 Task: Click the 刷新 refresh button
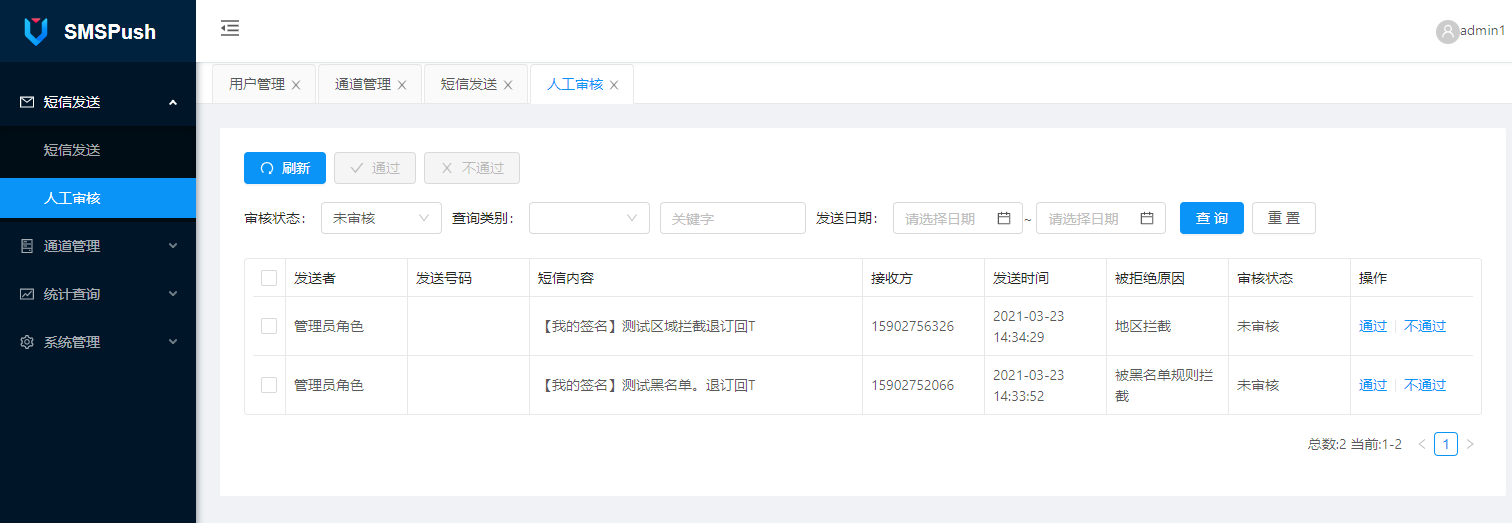point(285,168)
